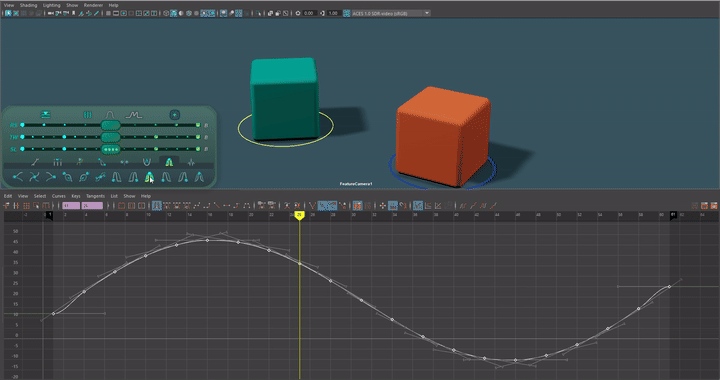
Task: Click the Frame All icon in the Graph Editor toolbar
Action: (121, 206)
